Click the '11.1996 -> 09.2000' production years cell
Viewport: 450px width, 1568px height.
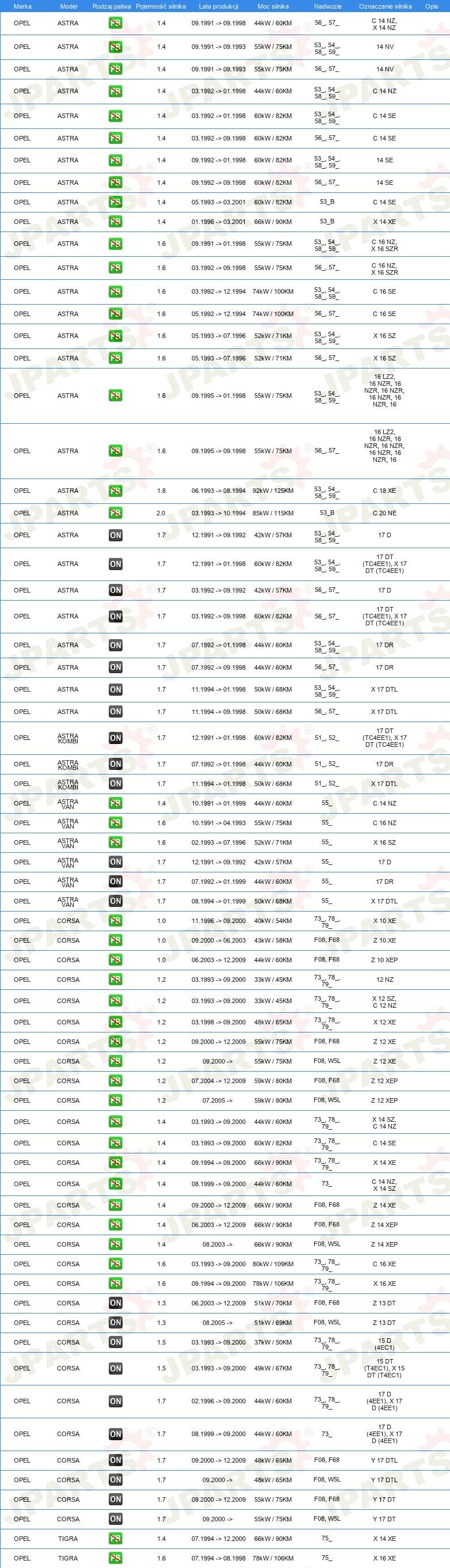coord(218,921)
